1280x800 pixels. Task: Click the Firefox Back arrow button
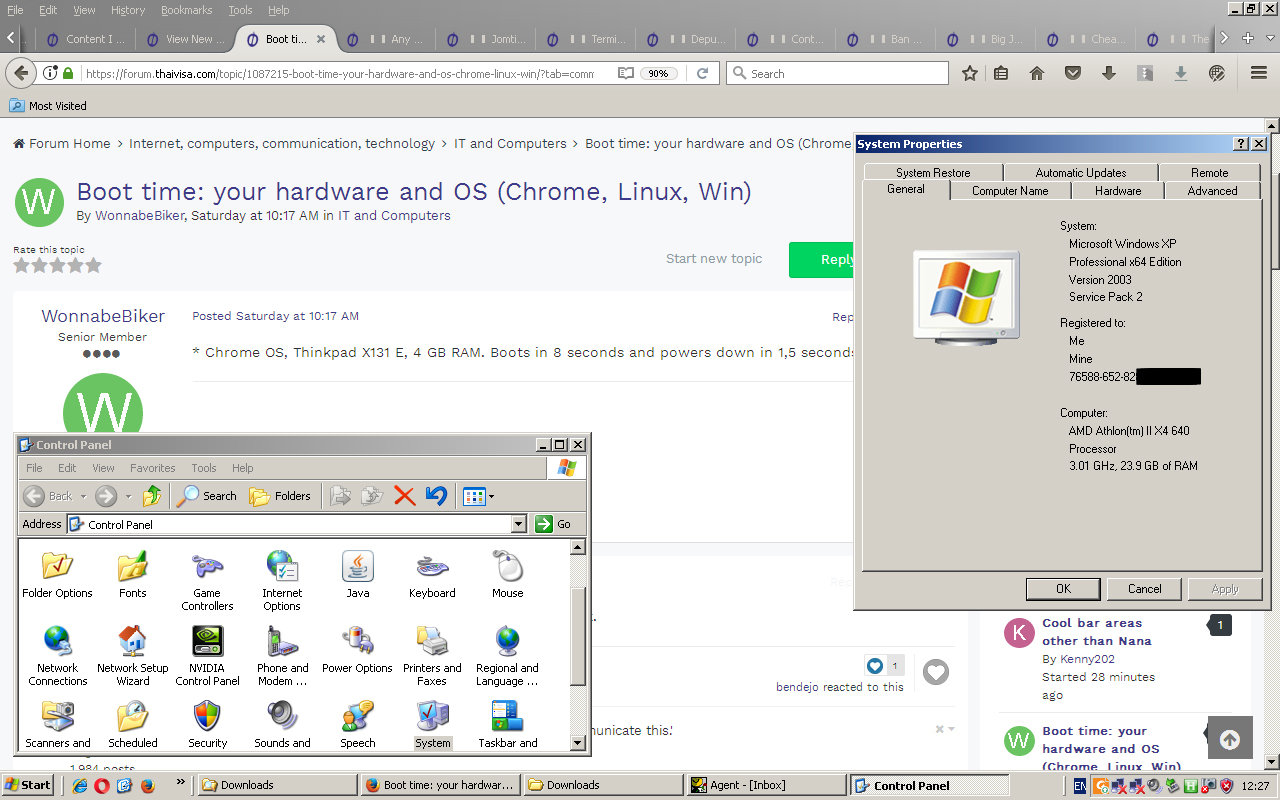(x=21, y=73)
